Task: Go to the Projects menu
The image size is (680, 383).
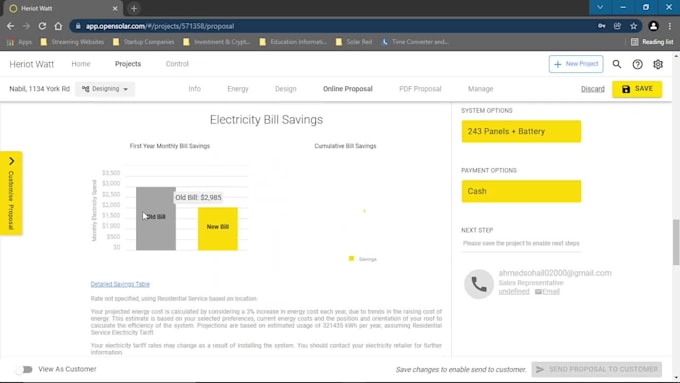Action: point(128,64)
